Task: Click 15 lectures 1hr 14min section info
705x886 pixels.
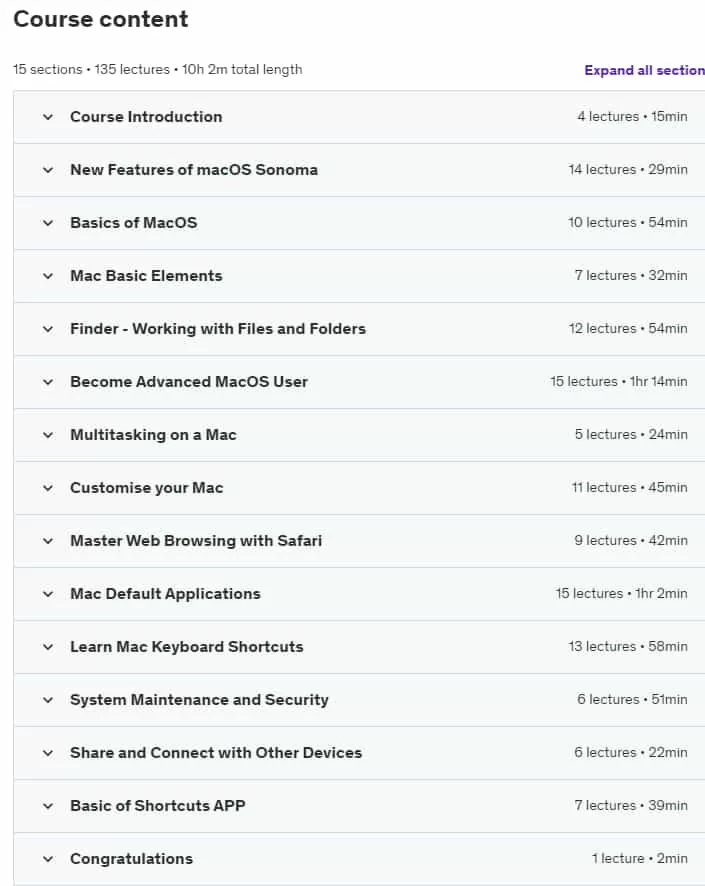Action: 619,382
